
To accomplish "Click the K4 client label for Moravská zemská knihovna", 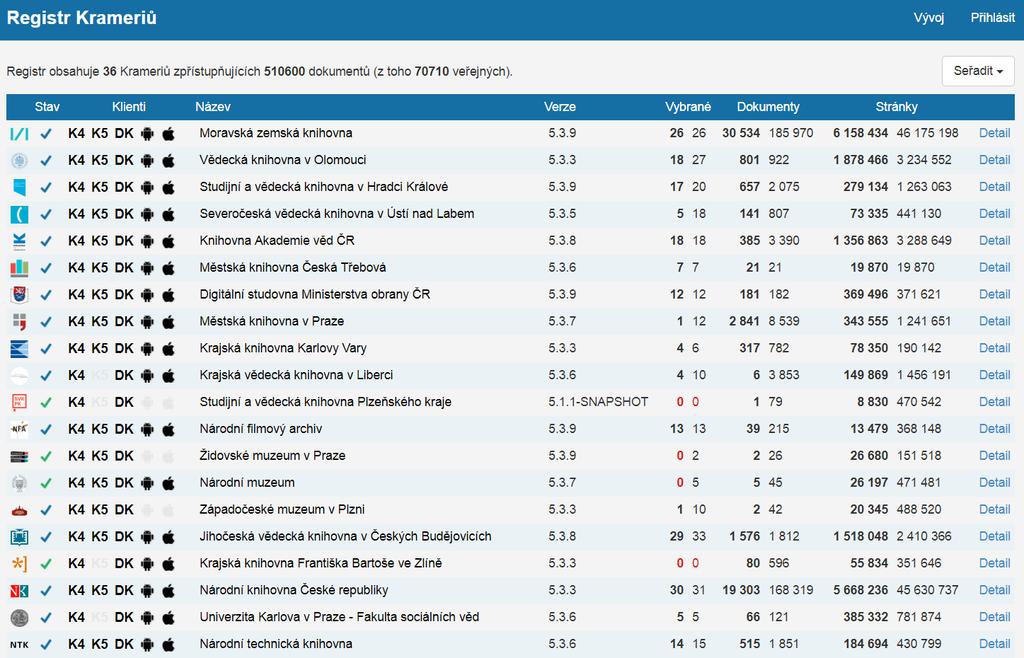I will 76,133.
